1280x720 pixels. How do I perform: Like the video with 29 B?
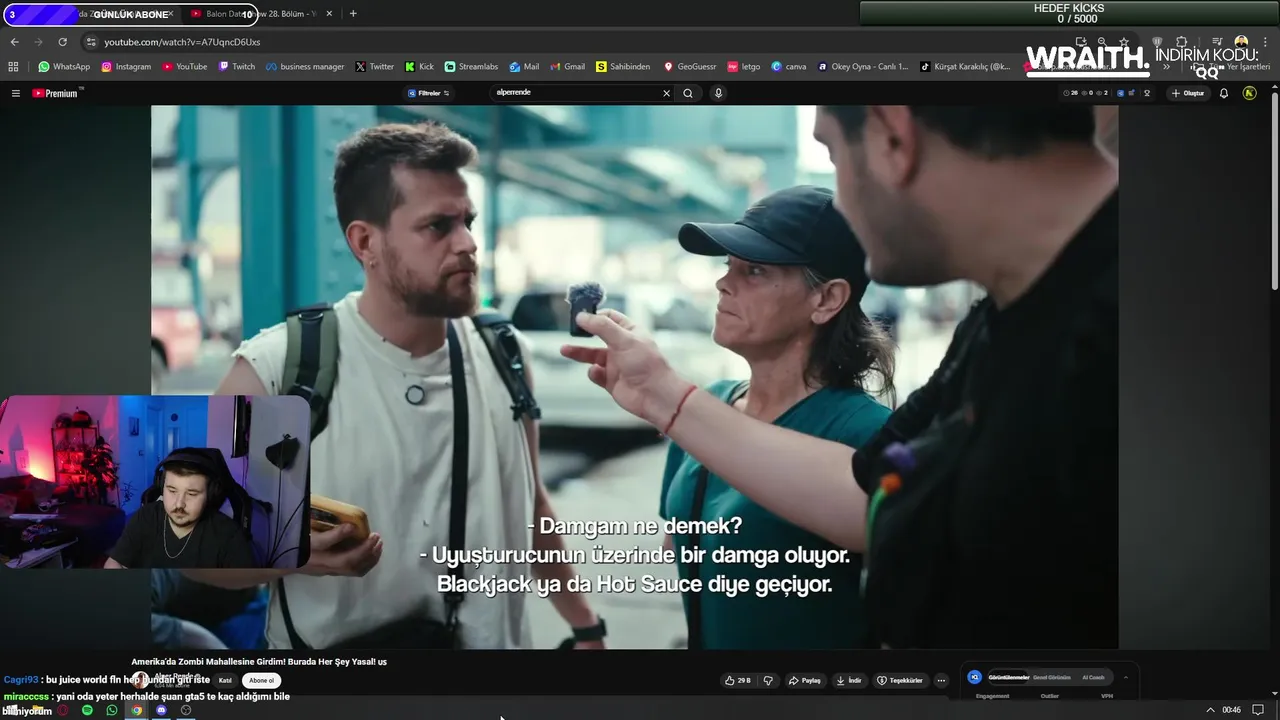pyautogui.click(x=738, y=680)
